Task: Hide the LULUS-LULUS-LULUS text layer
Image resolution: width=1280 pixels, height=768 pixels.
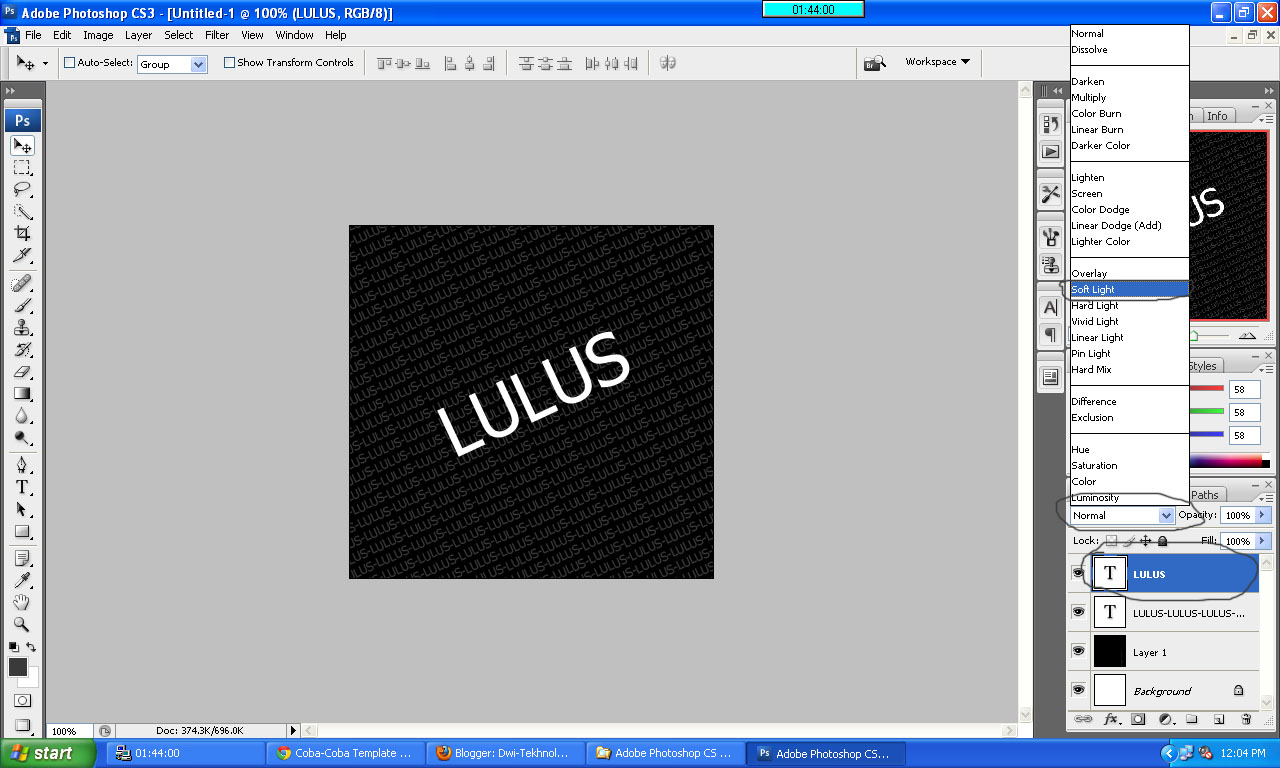Action: pos(1078,611)
